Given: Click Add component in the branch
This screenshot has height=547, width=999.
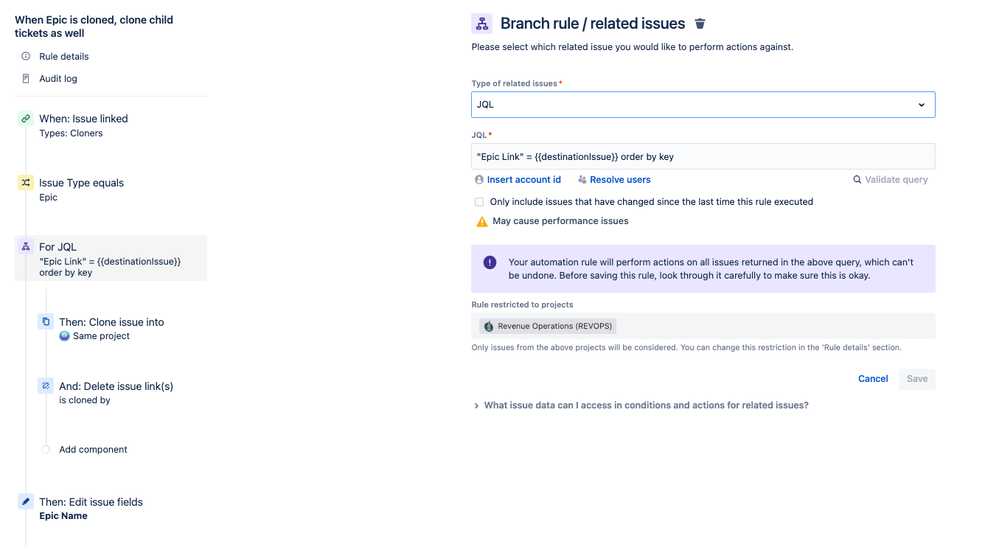Looking at the screenshot, I should 93,450.
